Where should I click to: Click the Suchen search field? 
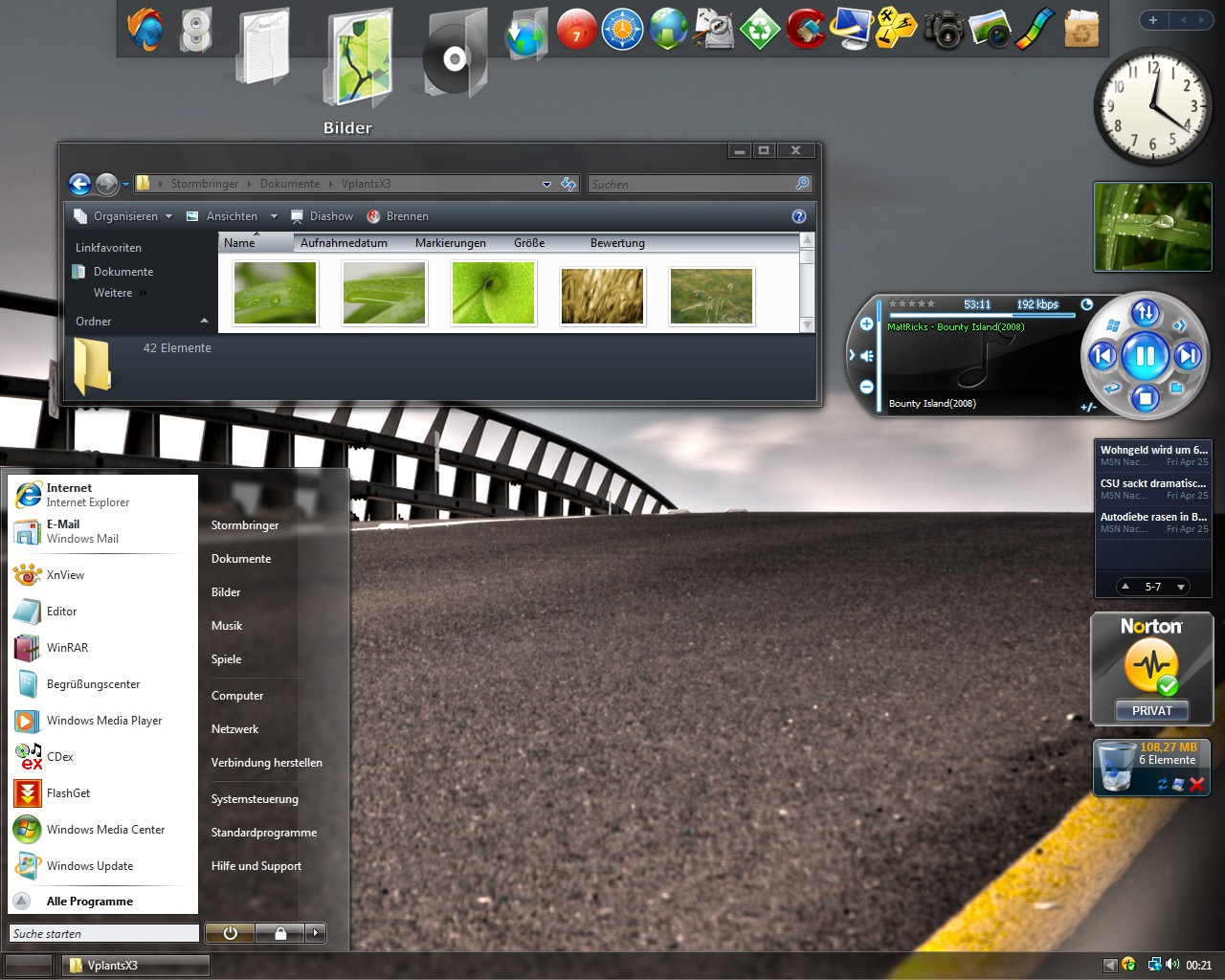pos(700,184)
